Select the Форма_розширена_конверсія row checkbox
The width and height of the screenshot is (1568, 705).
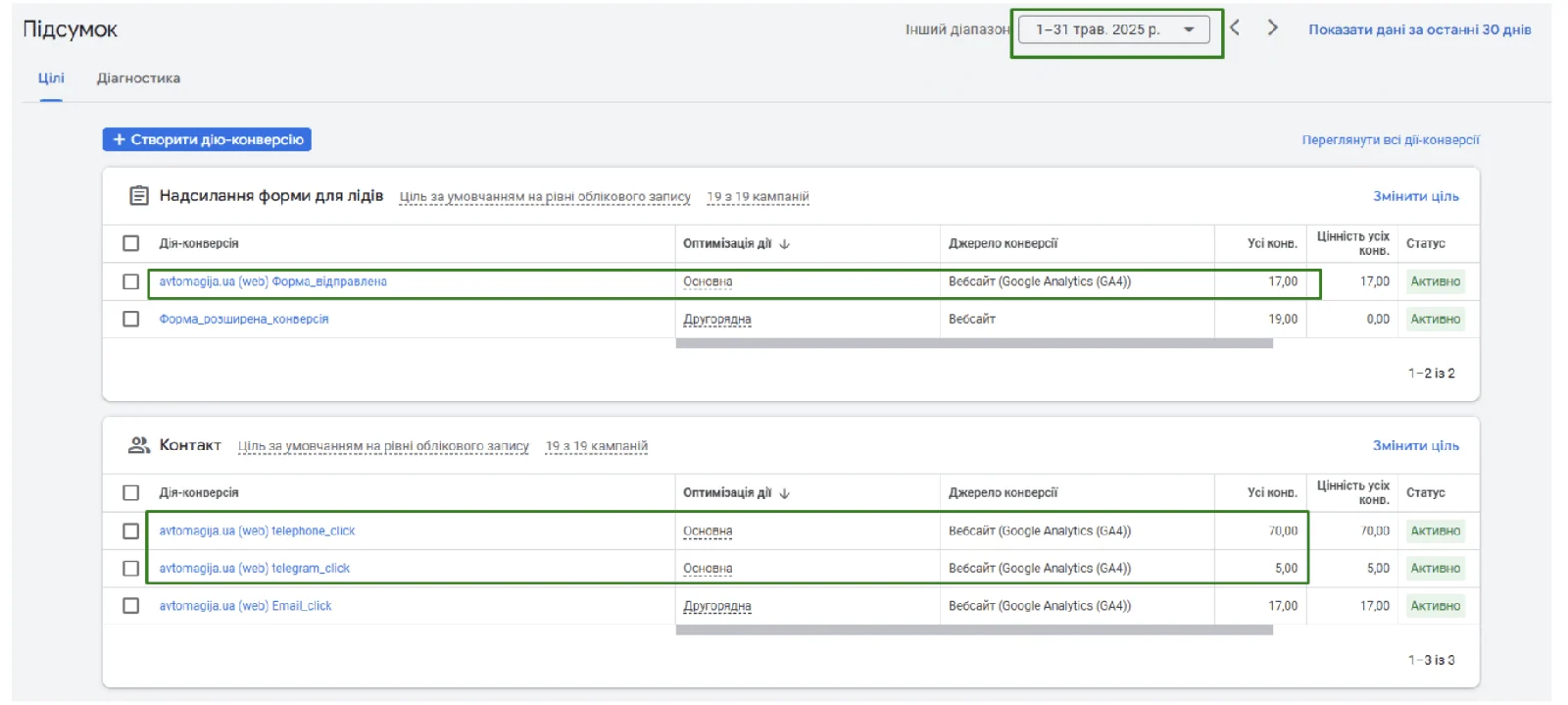click(x=130, y=319)
